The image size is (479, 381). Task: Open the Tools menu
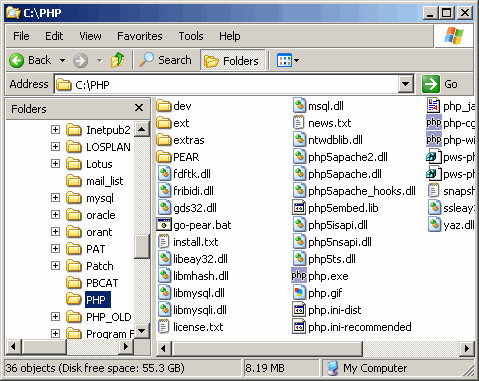coord(191,36)
